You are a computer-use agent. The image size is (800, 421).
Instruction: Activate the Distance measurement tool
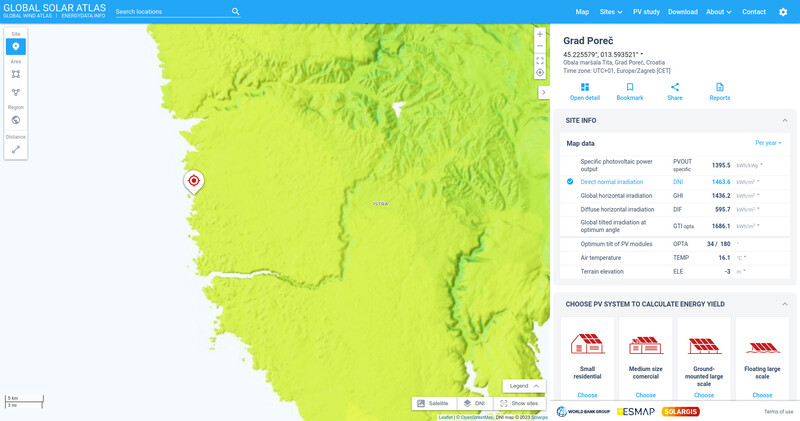(16, 149)
